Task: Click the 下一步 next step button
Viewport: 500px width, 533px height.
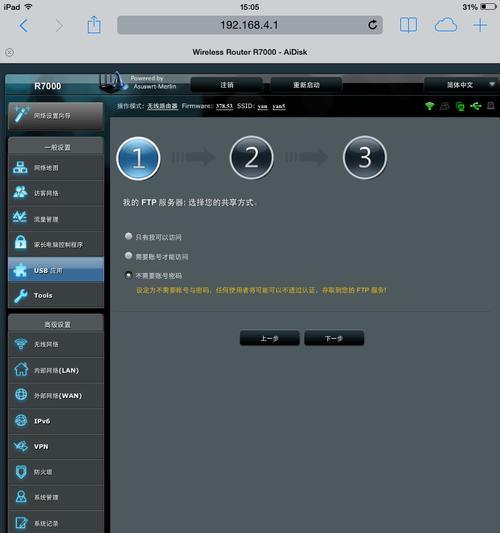Action: click(x=334, y=338)
